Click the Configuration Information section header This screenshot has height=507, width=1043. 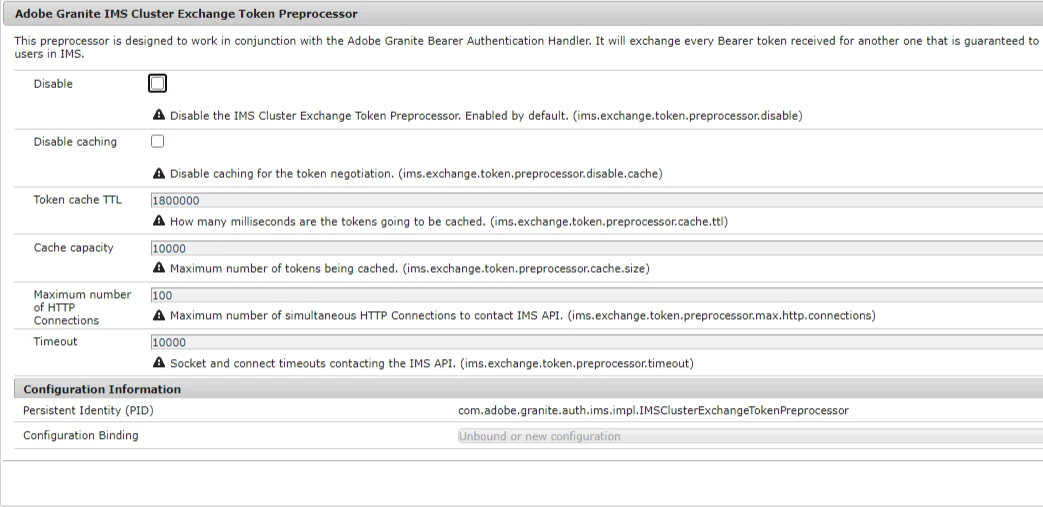click(102, 389)
